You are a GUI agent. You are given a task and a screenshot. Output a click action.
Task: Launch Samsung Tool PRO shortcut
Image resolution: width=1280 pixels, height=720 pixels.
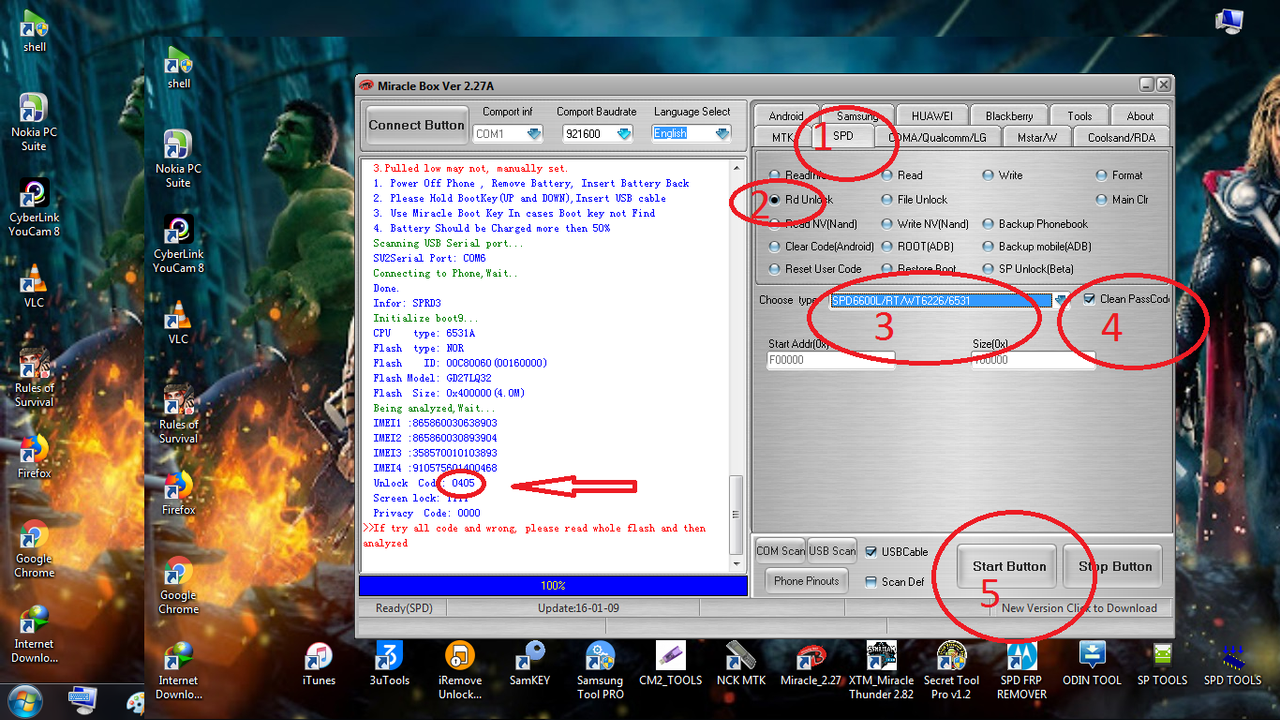point(600,670)
